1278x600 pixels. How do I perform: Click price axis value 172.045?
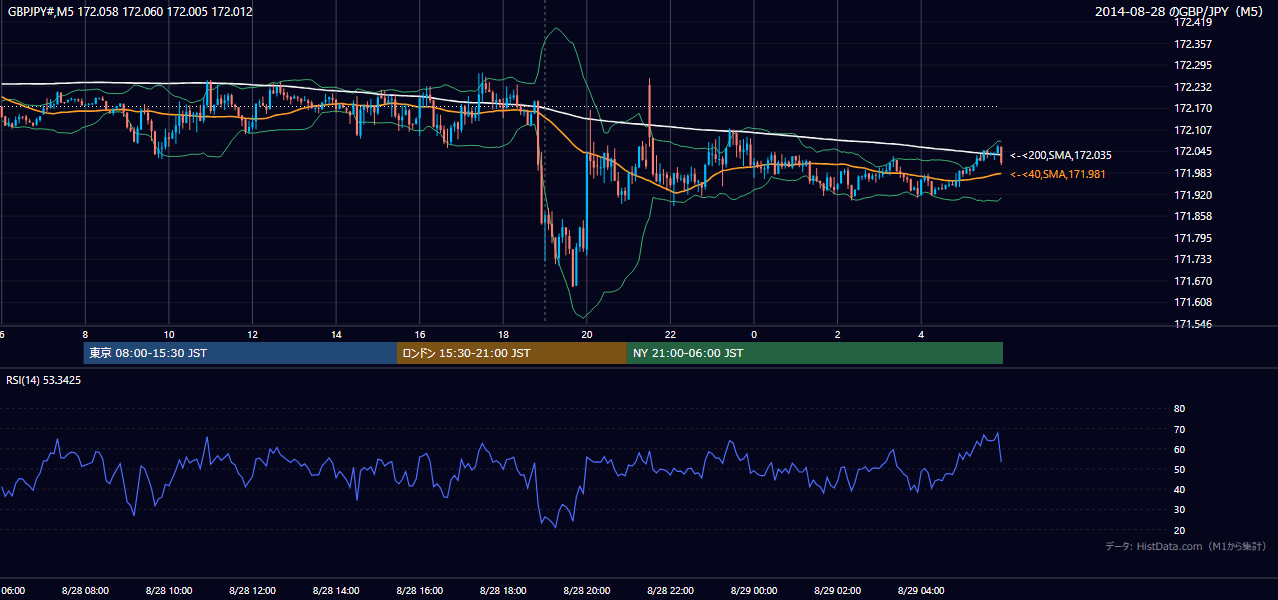click(x=1193, y=151)
